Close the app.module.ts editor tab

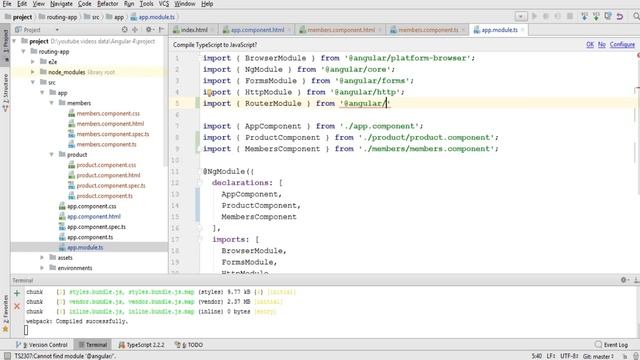pos(522,30)
